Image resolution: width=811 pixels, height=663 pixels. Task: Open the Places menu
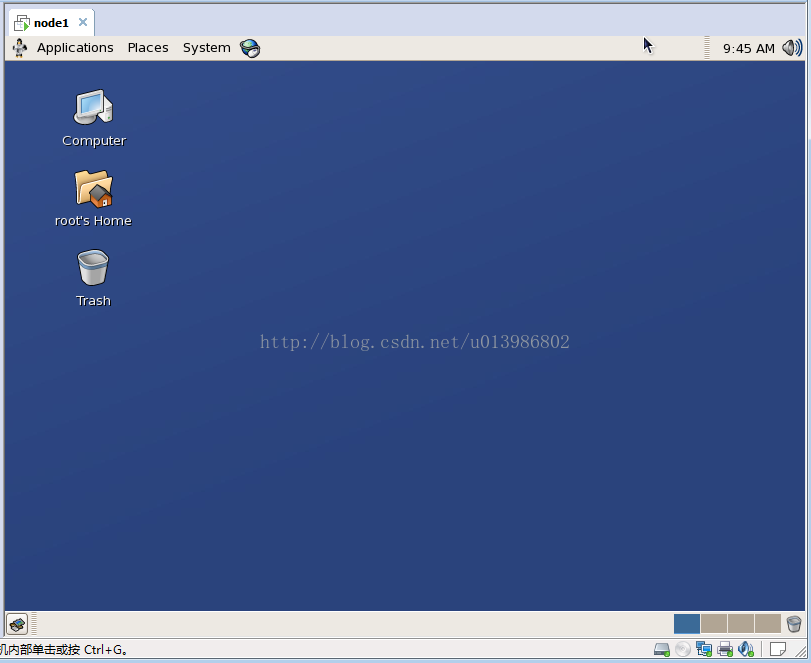click(x=148, y=48)
